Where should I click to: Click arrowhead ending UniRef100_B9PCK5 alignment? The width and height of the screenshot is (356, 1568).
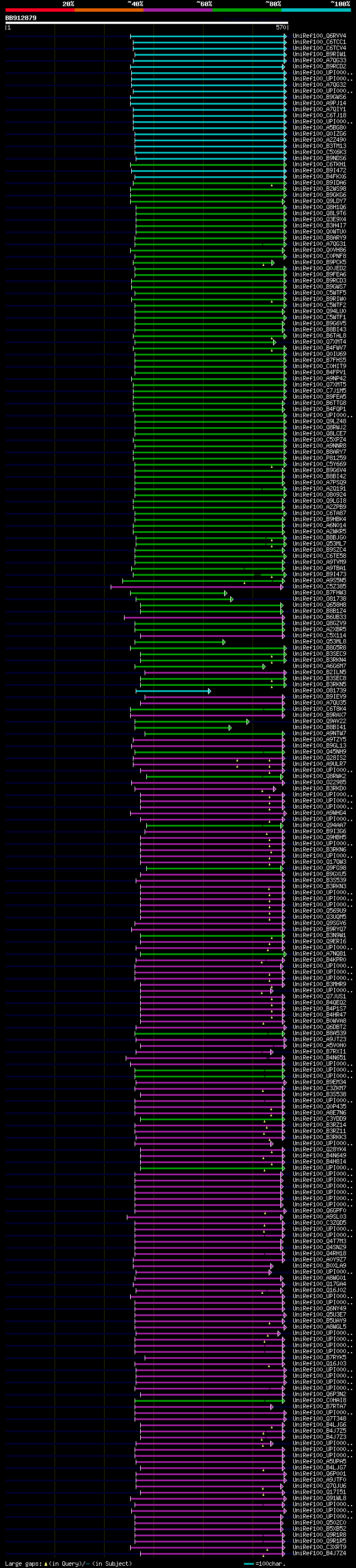point(273,263)
